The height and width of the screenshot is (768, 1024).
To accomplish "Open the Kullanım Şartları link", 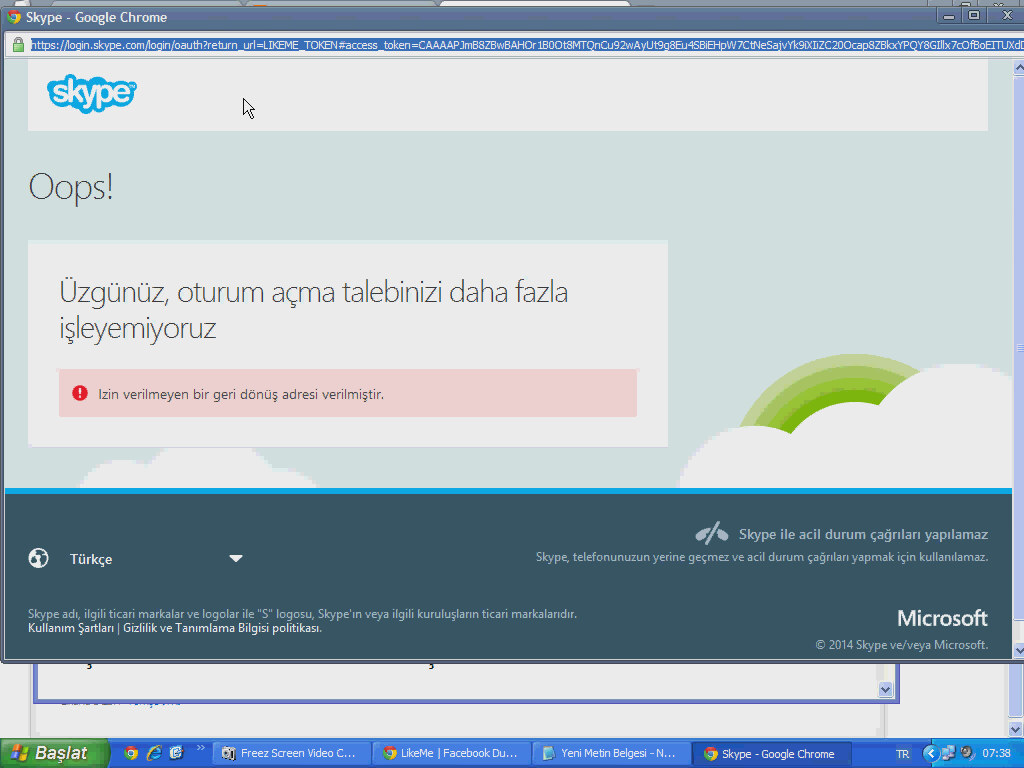I will 71,628.
